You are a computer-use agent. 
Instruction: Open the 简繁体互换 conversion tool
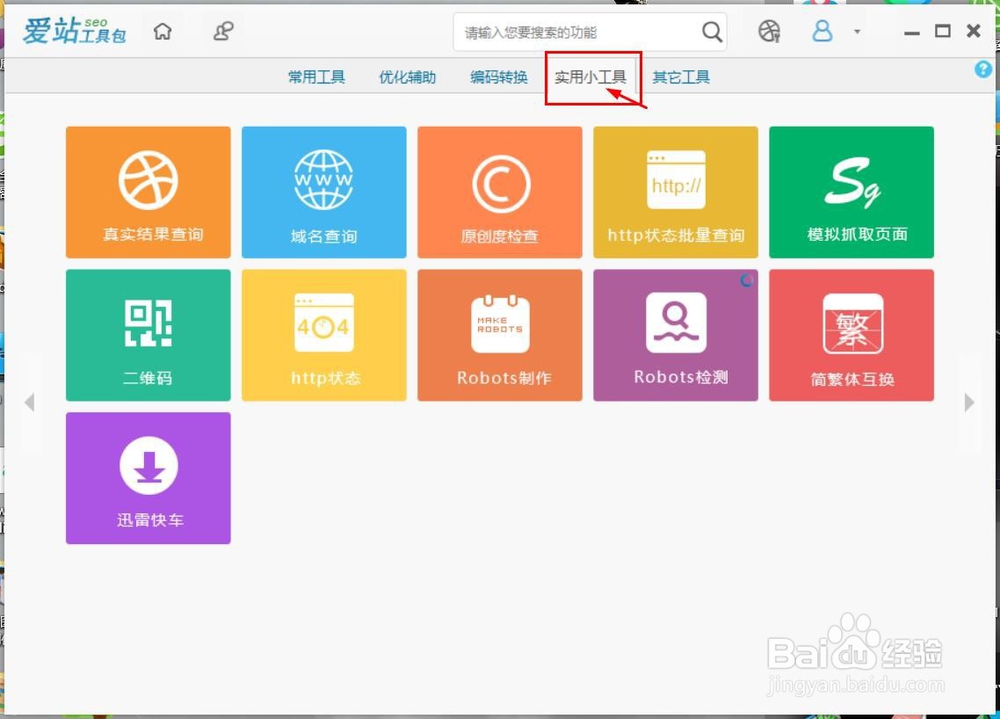[x=852, y=334]
